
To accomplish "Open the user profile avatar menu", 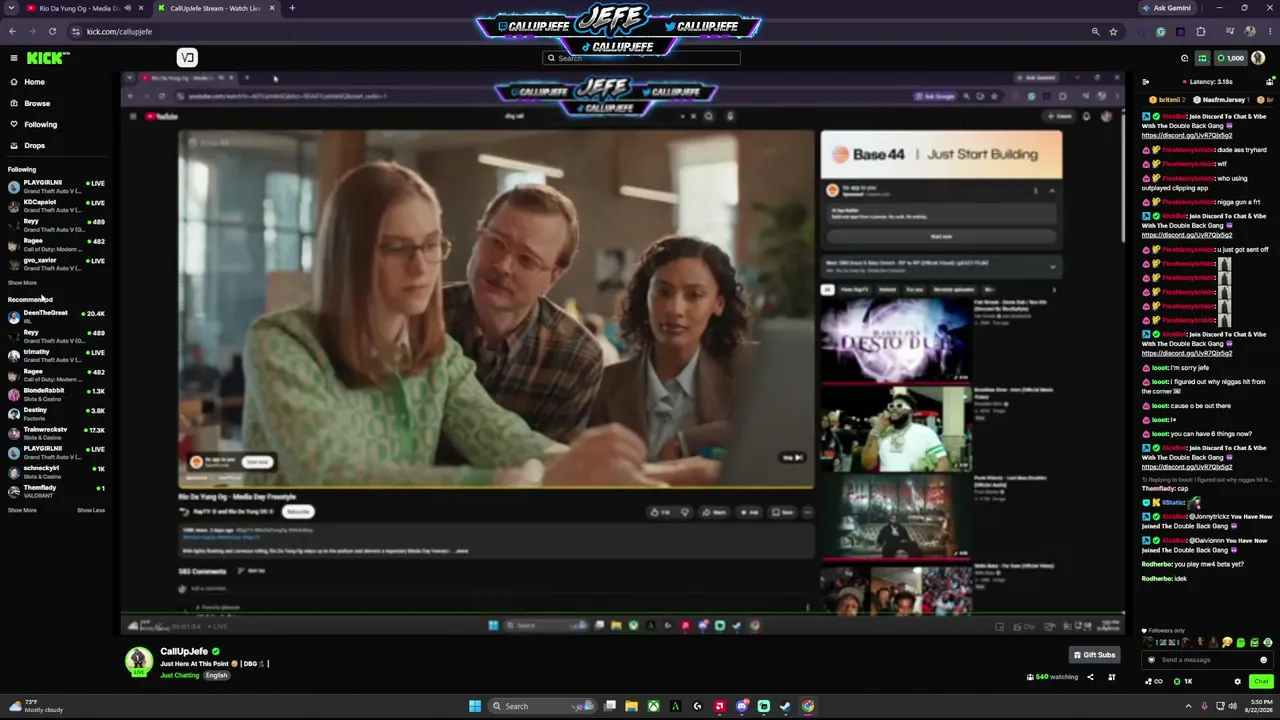I will pyautogui.click(x=1258, y=58).
